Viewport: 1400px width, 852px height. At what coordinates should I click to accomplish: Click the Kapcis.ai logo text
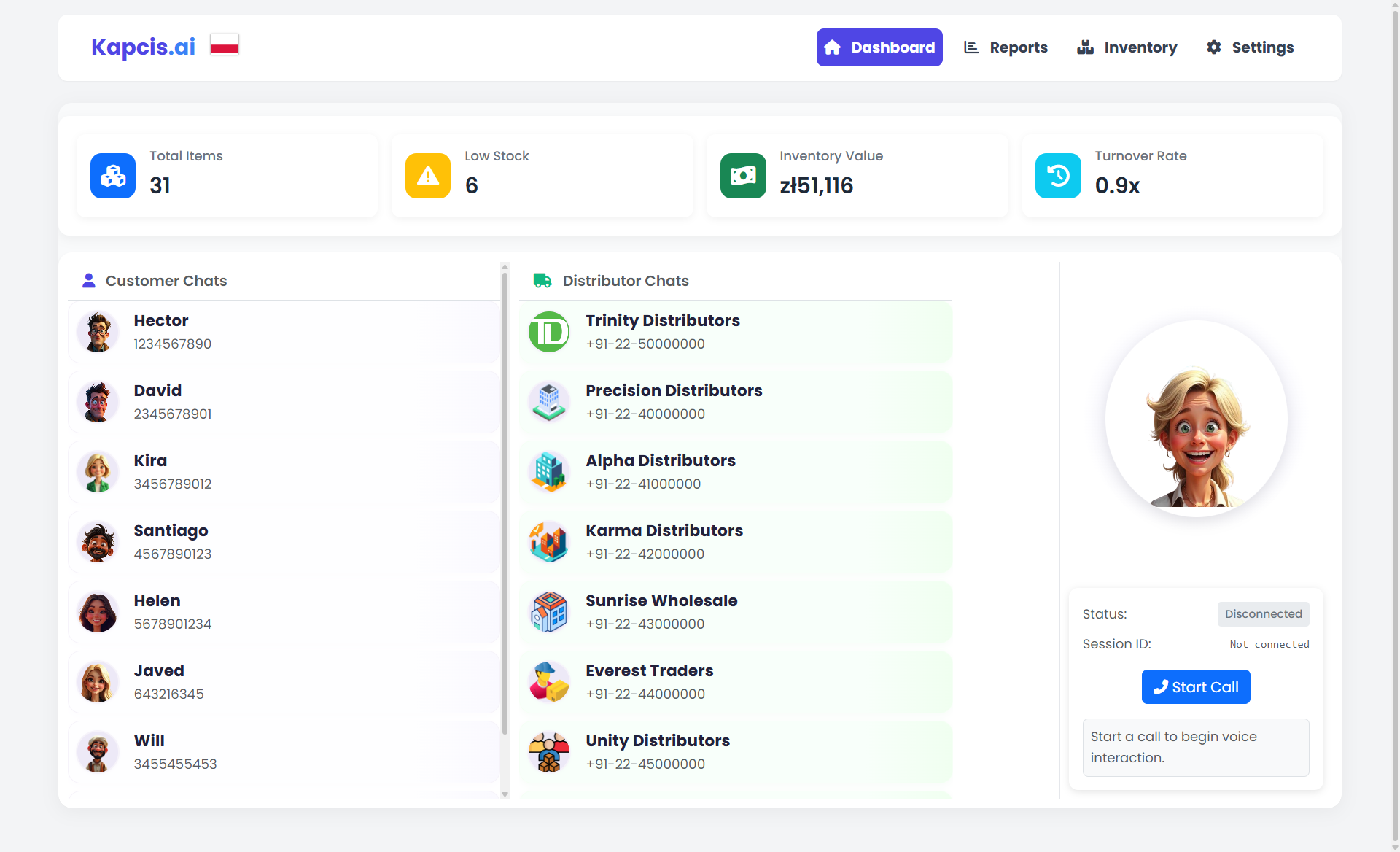(143, 47)
